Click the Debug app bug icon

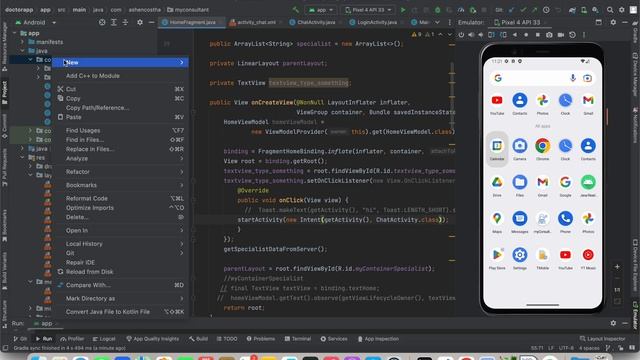pyautogui.click(x=438, y=10)
